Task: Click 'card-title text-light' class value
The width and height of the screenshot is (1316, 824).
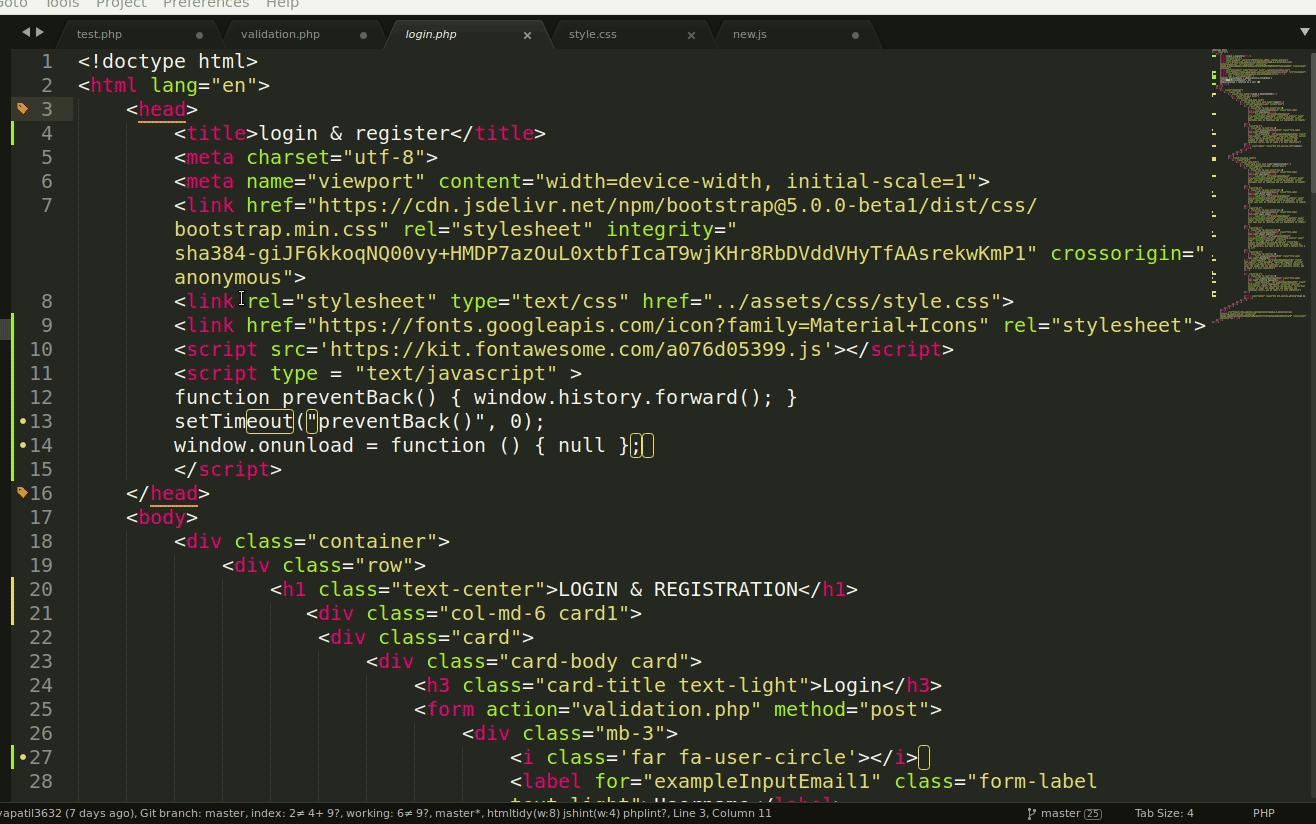Action: 678,685
